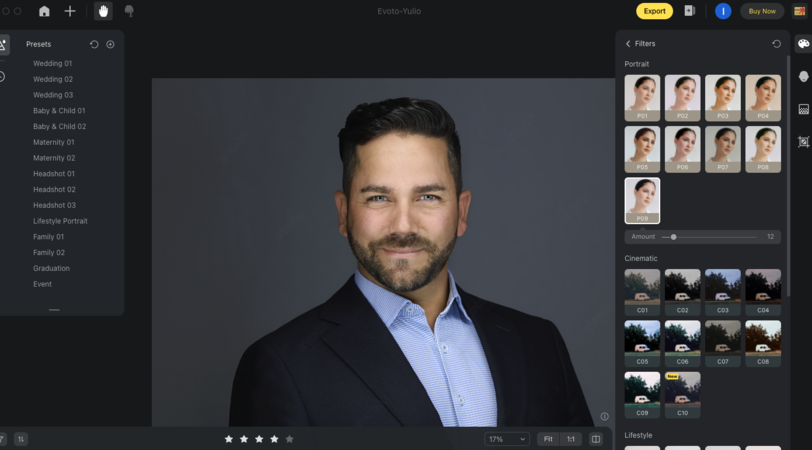Open the color palette adjustments tab
812x450 pixels.
point(803,44)
